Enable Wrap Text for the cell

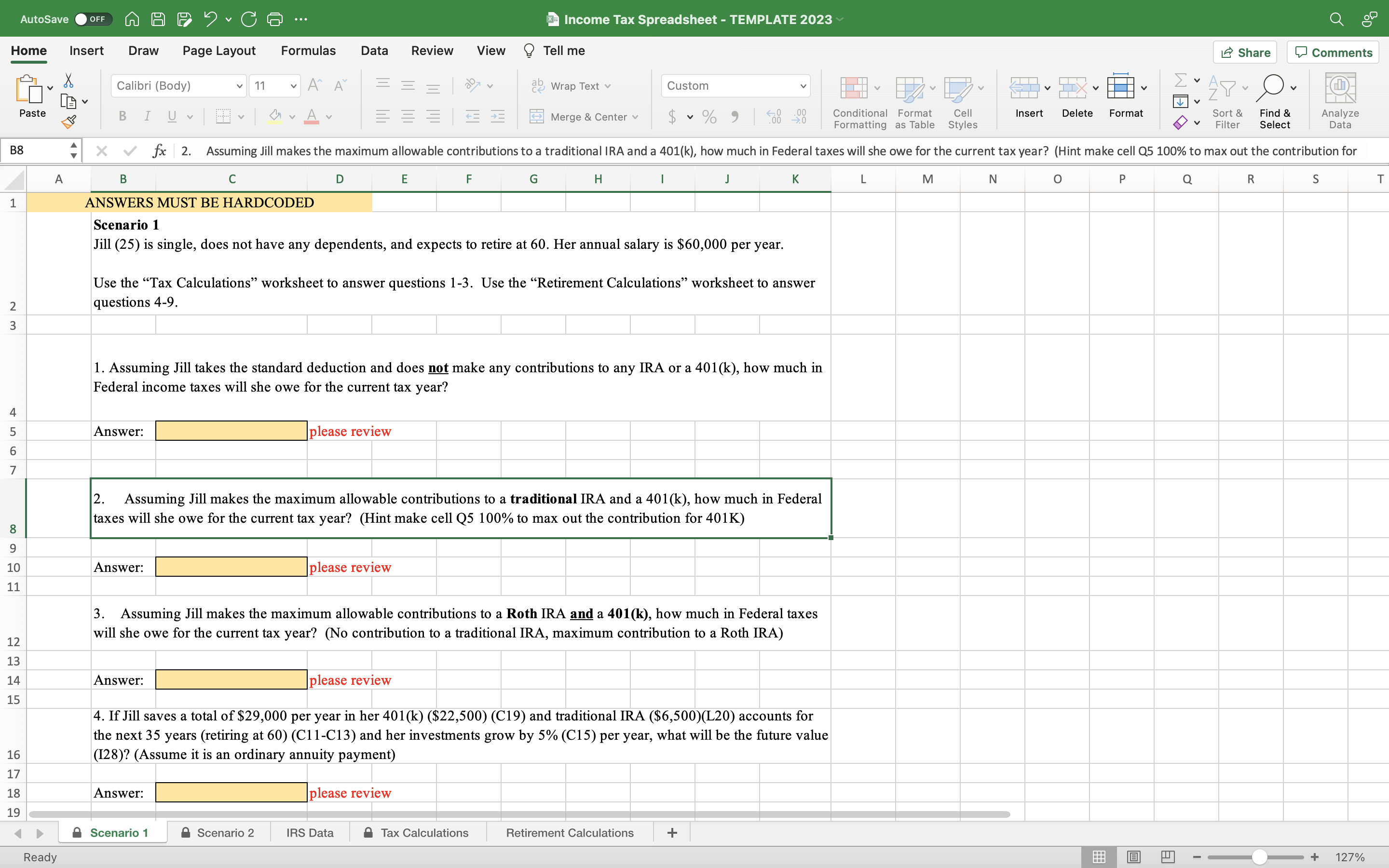tap(571, 85)
